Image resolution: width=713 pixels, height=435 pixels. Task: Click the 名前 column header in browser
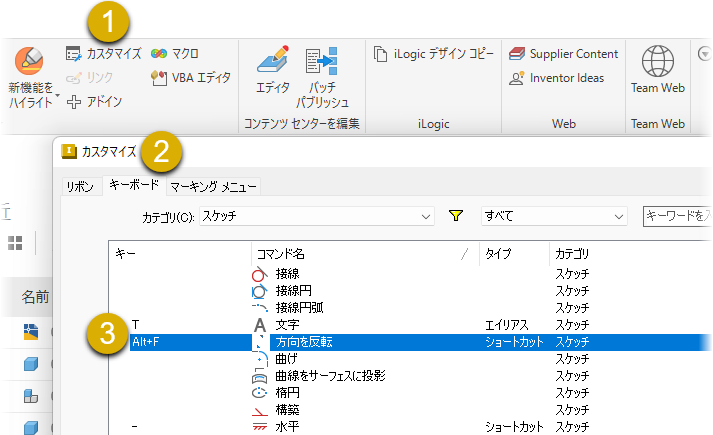coord(35,297)
